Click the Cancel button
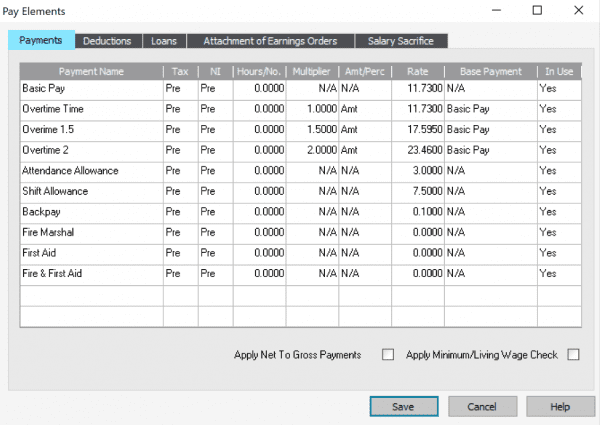 click(x=482, y=406)
